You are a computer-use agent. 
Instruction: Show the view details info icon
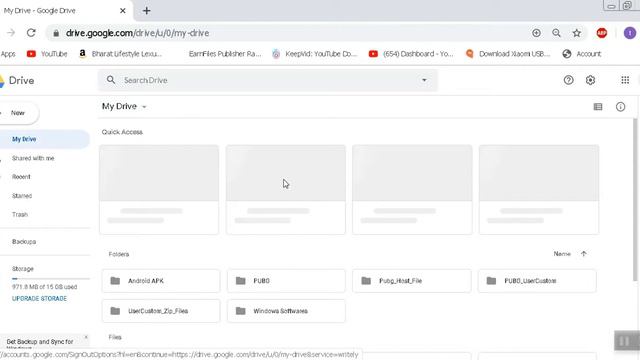coord(620,107)
